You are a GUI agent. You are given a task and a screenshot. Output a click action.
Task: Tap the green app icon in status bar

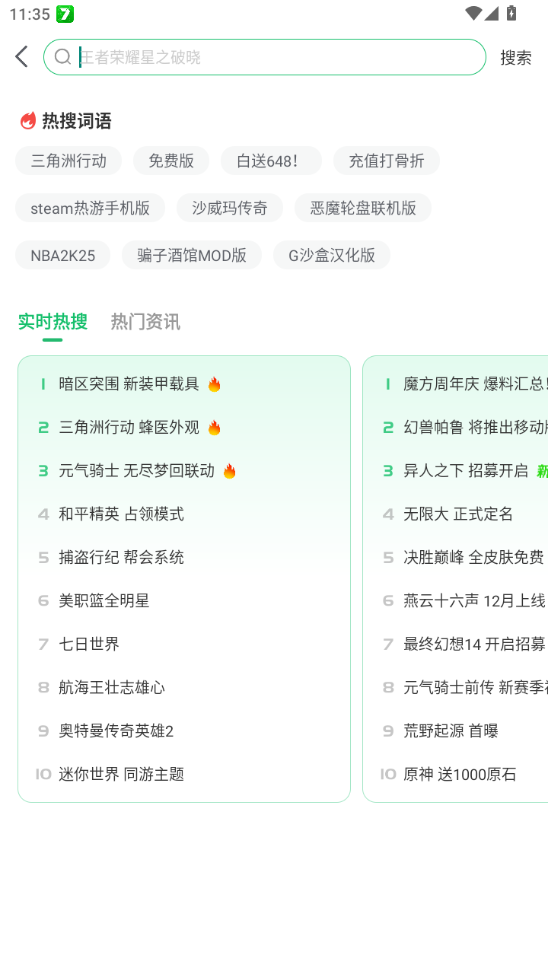click(65, 14)
